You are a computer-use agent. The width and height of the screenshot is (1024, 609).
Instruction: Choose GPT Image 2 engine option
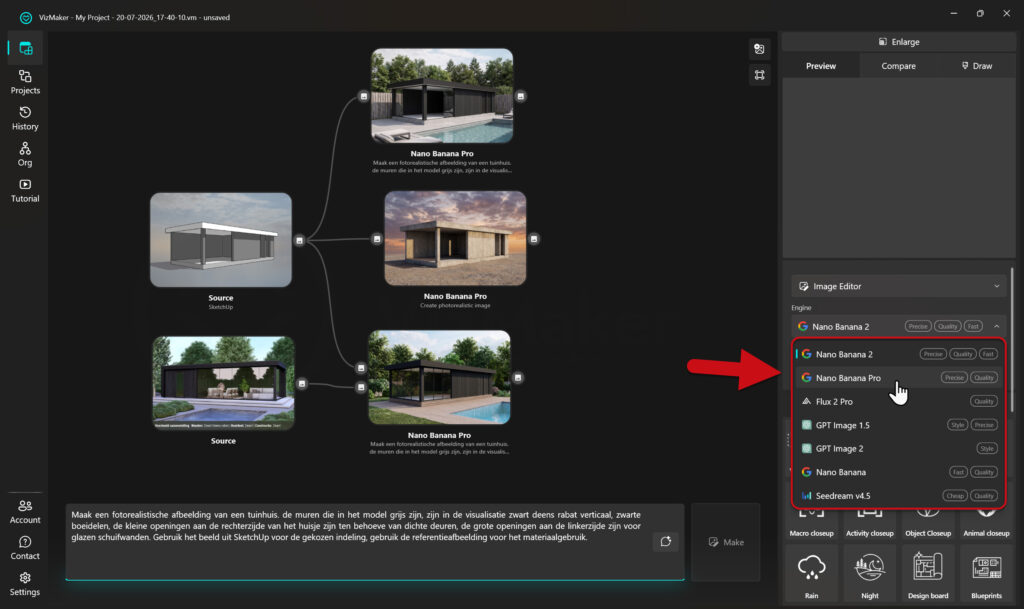tap(898, 448)
